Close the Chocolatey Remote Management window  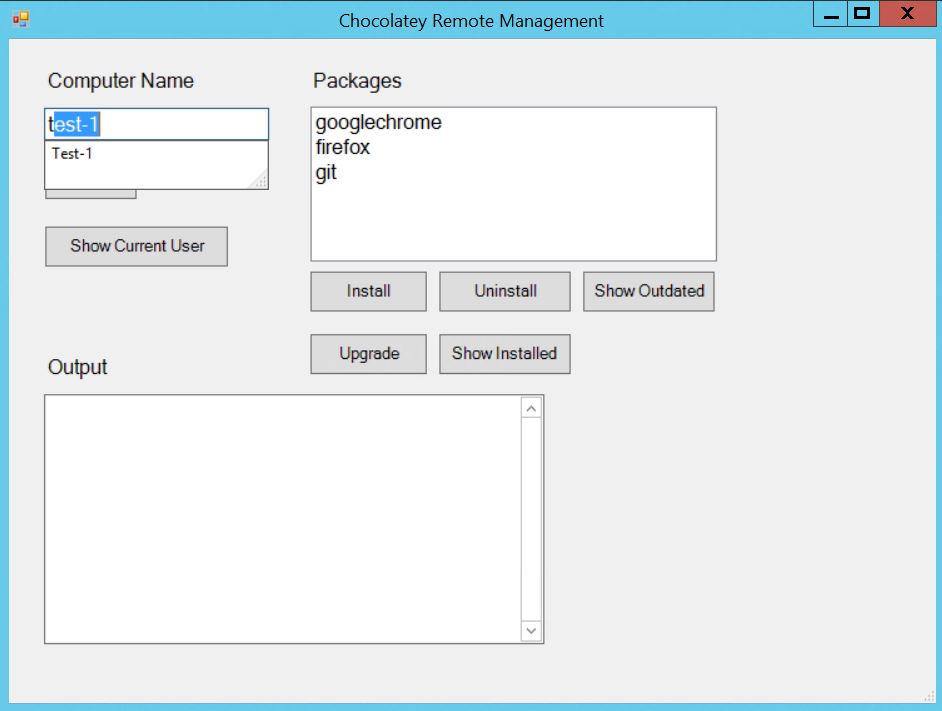click(x=907, y=14)
